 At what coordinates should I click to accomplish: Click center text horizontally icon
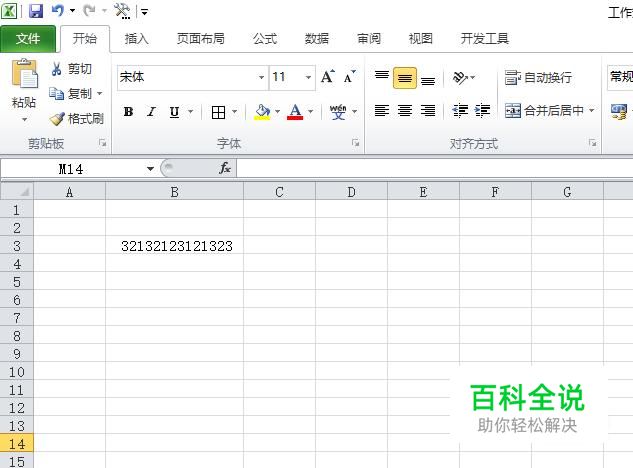405,110
